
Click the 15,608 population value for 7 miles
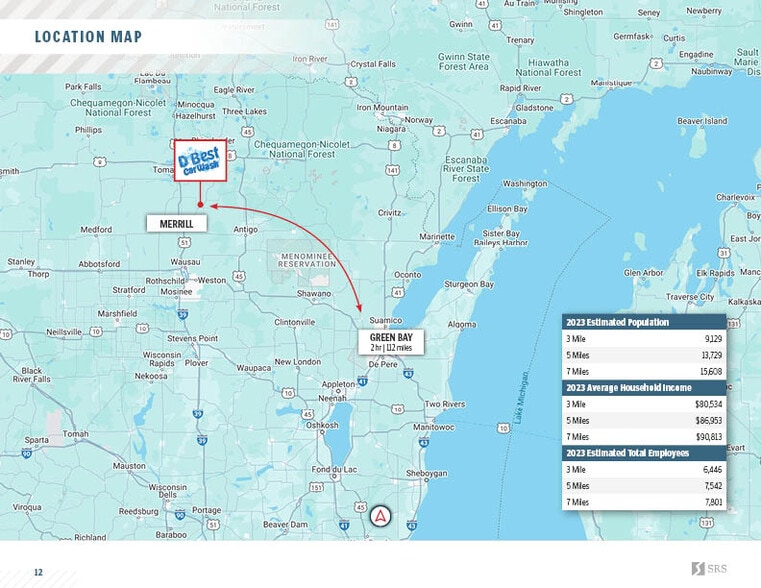coord(709,371)
